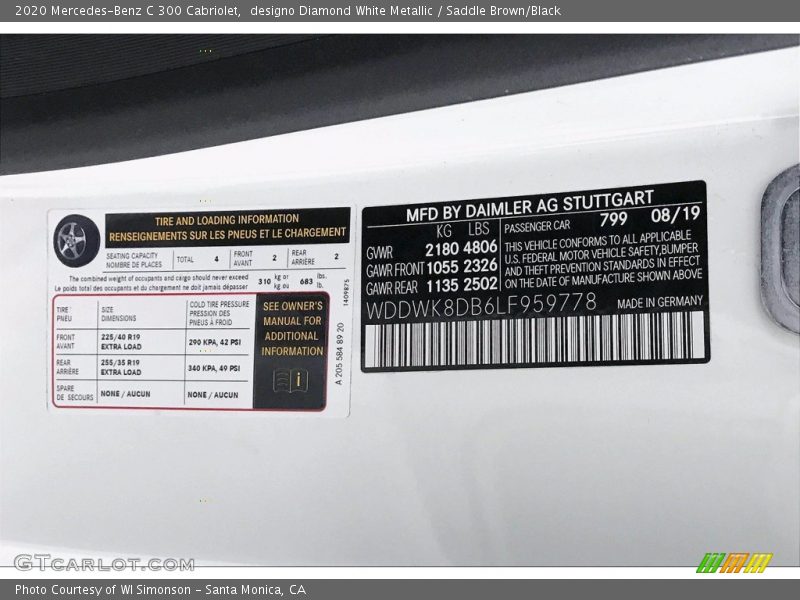Click GAWR front value '2326'
Viewport: 800px width, 600px height.
(x=480, y=266)
